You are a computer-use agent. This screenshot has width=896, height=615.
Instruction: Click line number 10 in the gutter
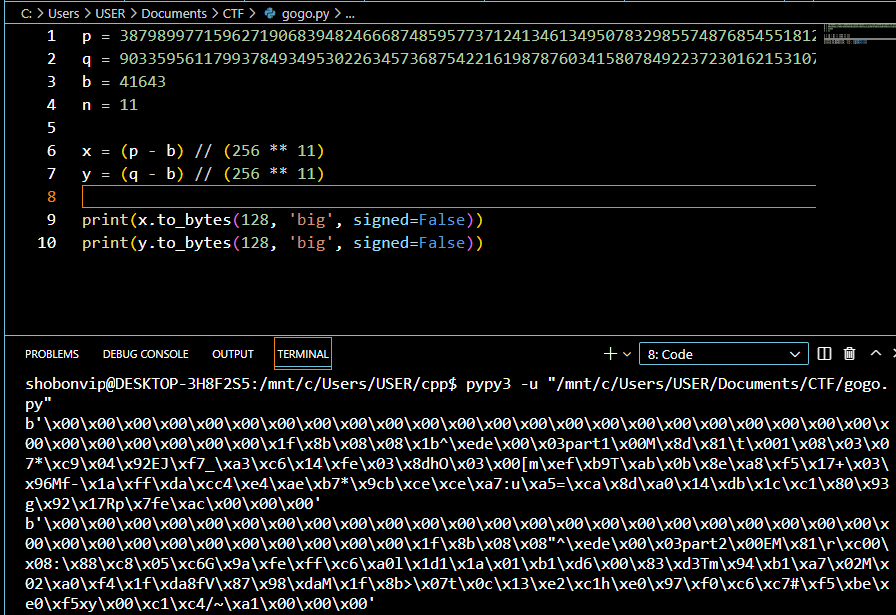[46, 243]
